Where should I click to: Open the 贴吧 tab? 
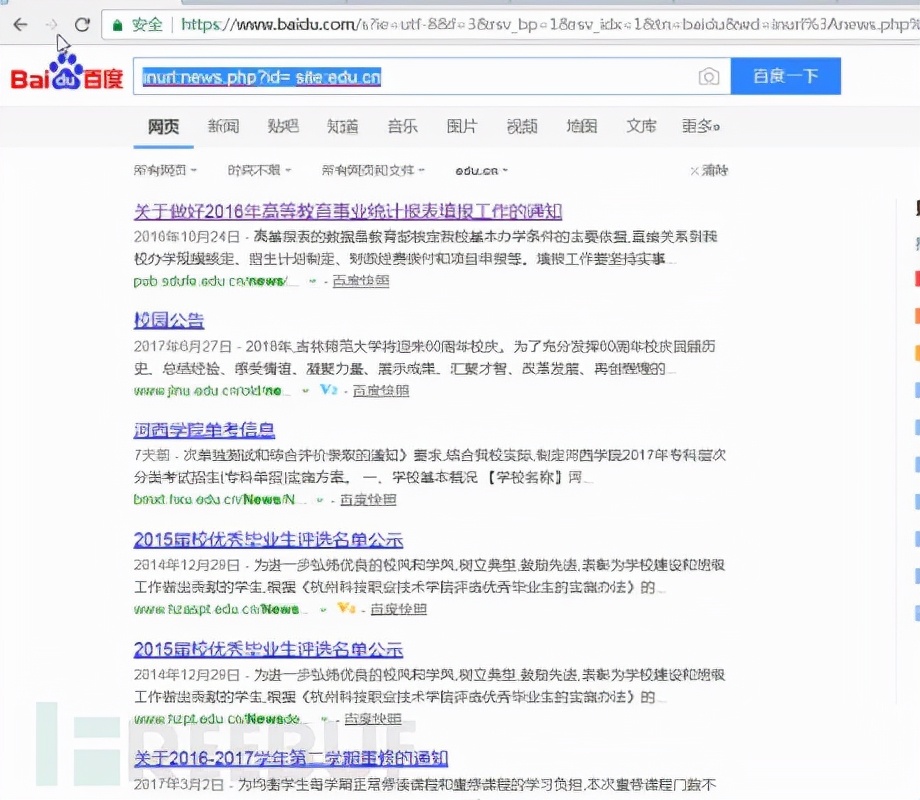283,126
